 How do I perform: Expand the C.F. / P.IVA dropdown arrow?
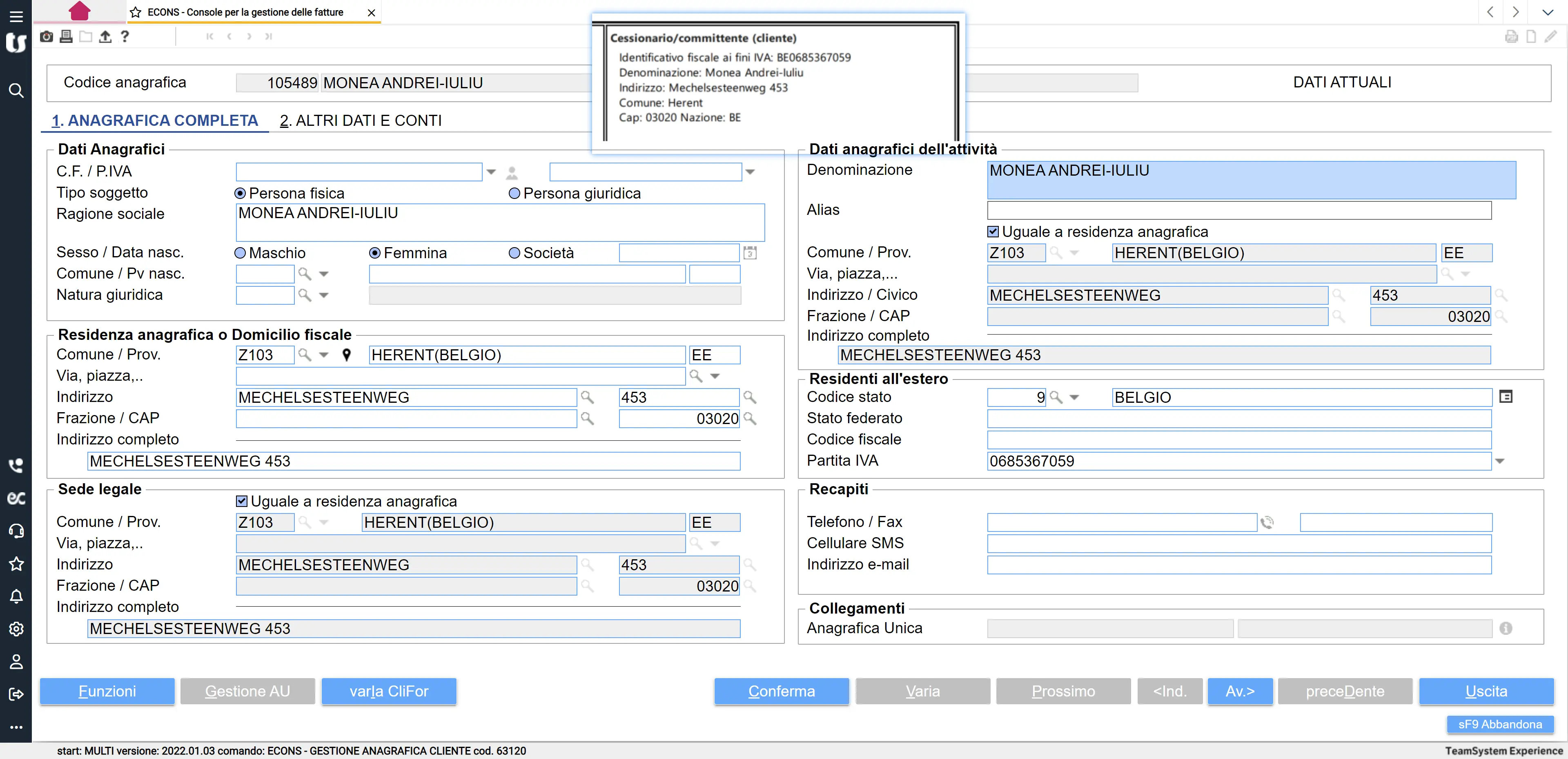pyautogui.click(x=491, y=172)
